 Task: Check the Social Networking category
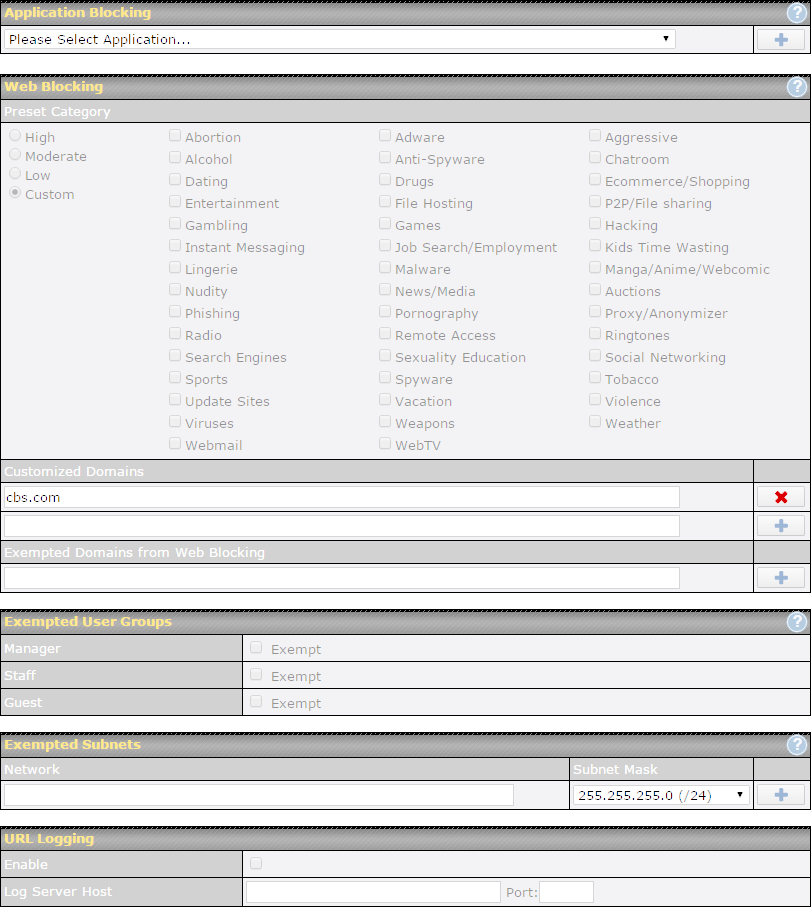coord(595,355)
